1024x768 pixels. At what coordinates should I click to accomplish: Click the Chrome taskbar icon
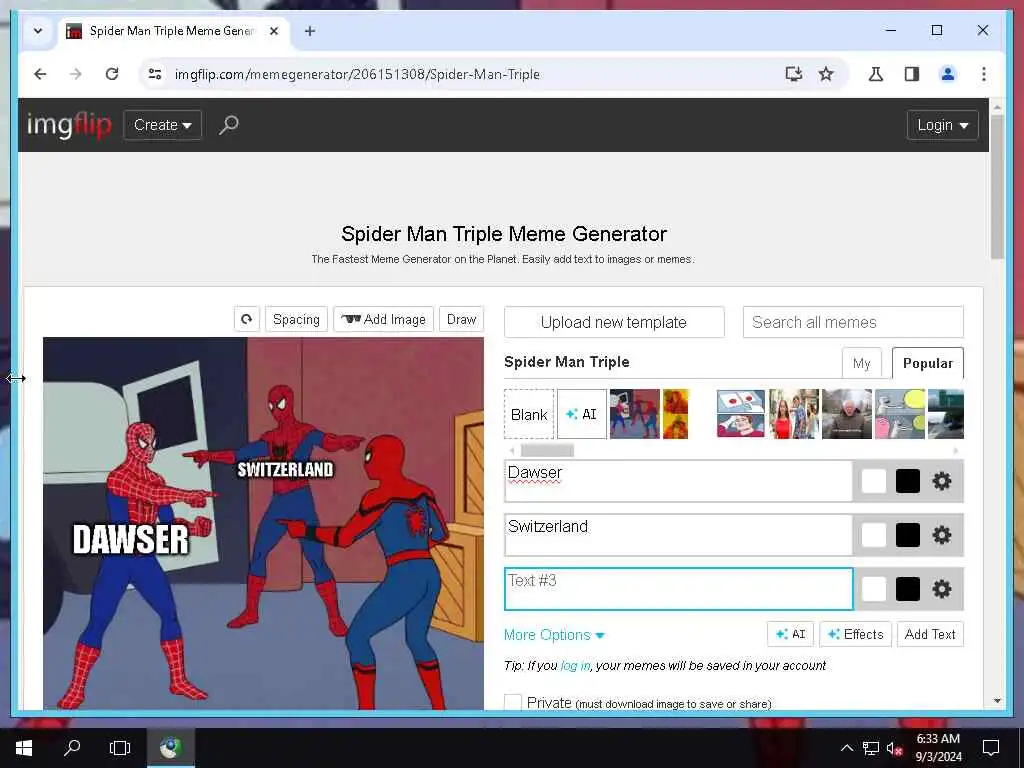pyautogui.click(x=170, y=748)
